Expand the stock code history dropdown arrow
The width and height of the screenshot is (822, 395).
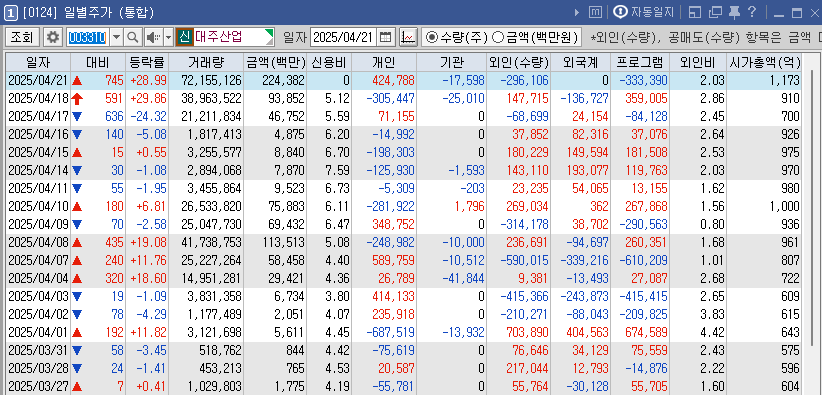click(x=117, y=37)
